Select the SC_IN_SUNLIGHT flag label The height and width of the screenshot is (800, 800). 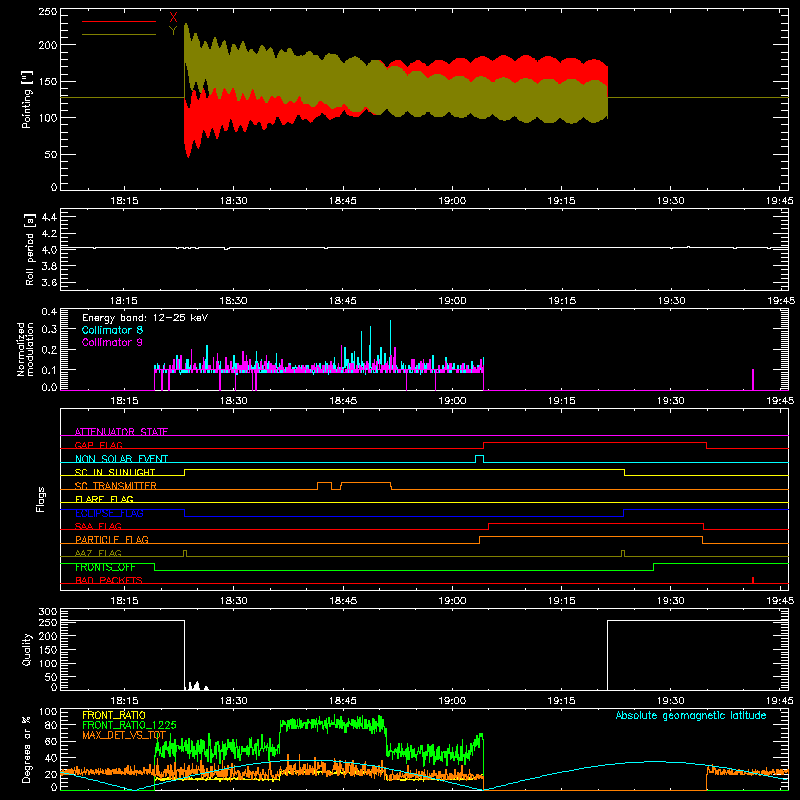(x=115, y=472)
